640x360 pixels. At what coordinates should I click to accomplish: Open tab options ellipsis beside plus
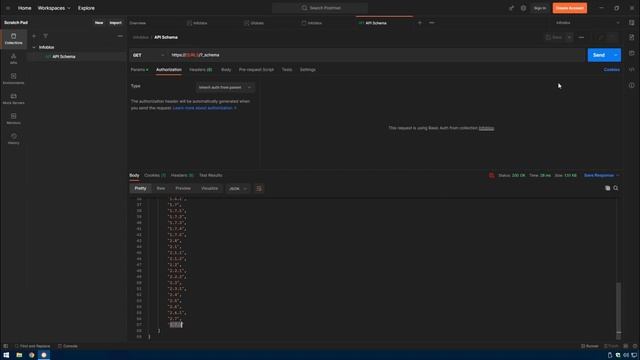[431, 23]
